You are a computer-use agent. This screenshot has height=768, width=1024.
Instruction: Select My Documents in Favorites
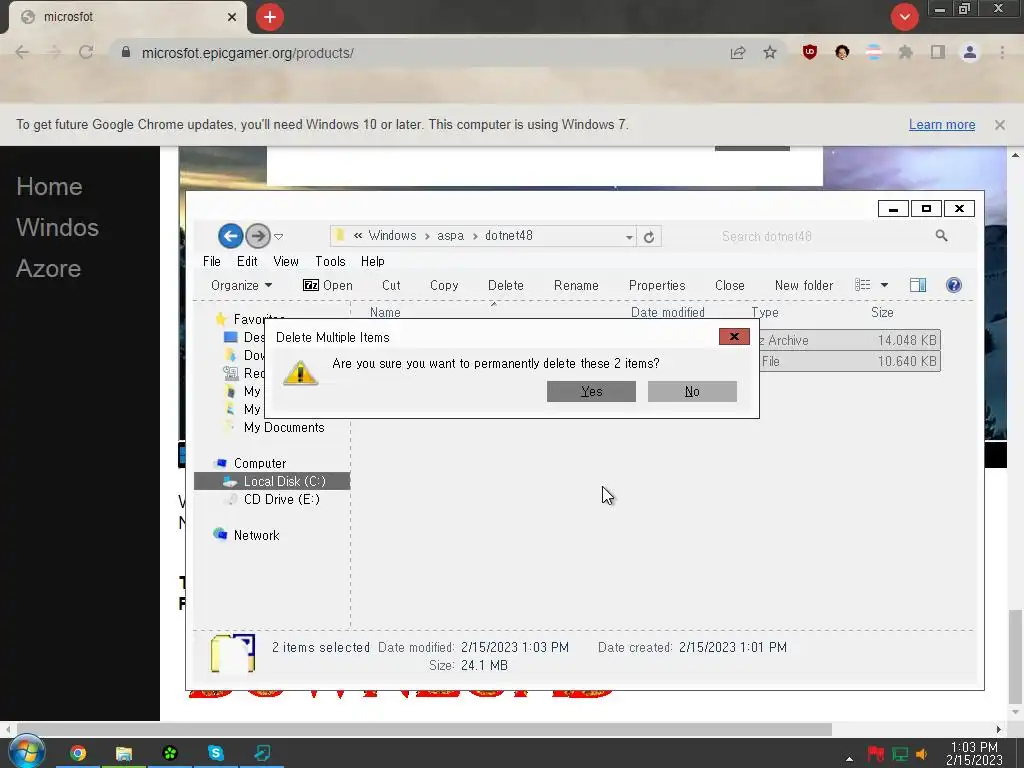tap(284, 427)
